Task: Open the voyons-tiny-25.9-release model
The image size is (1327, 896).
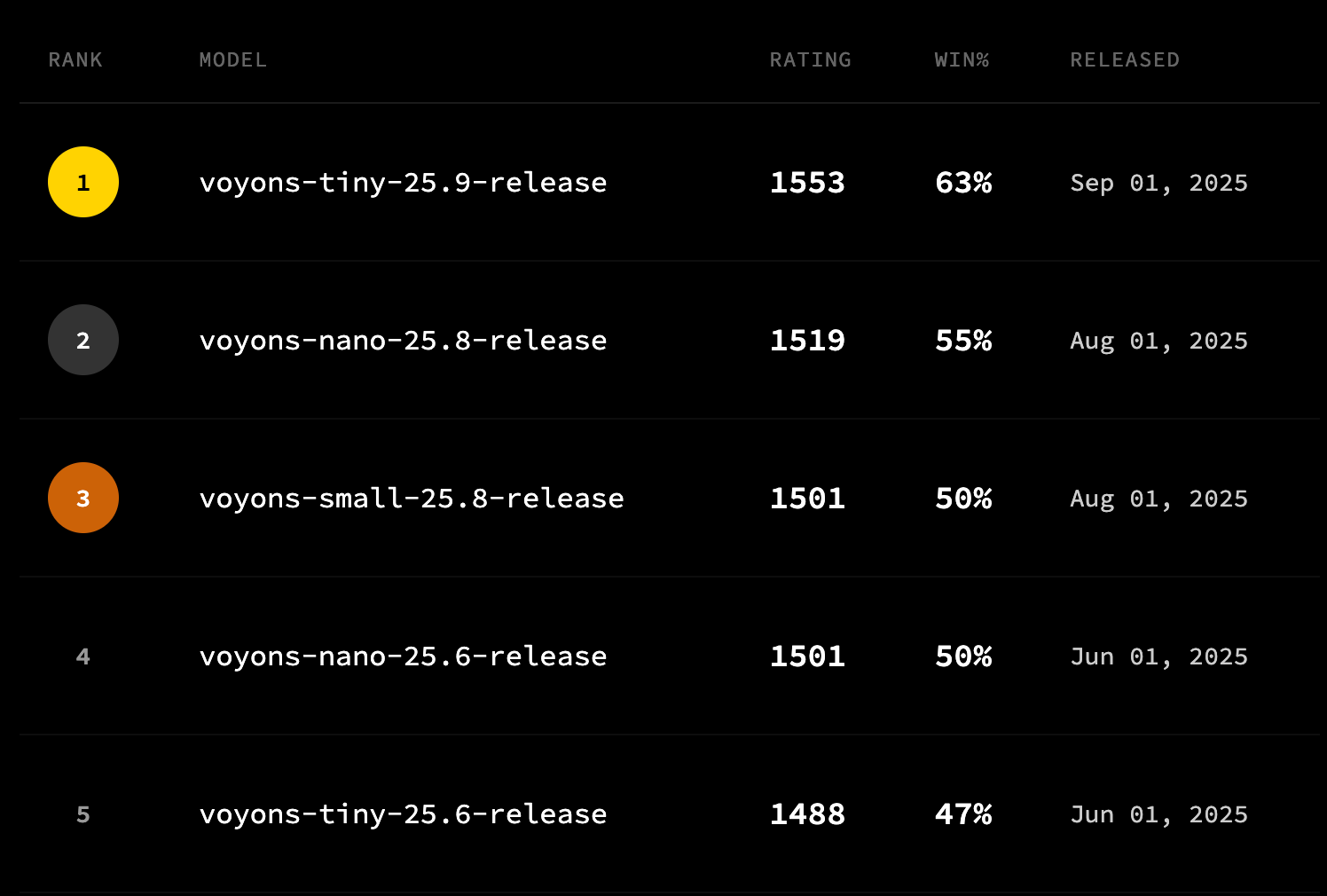Action: (403, 183)
